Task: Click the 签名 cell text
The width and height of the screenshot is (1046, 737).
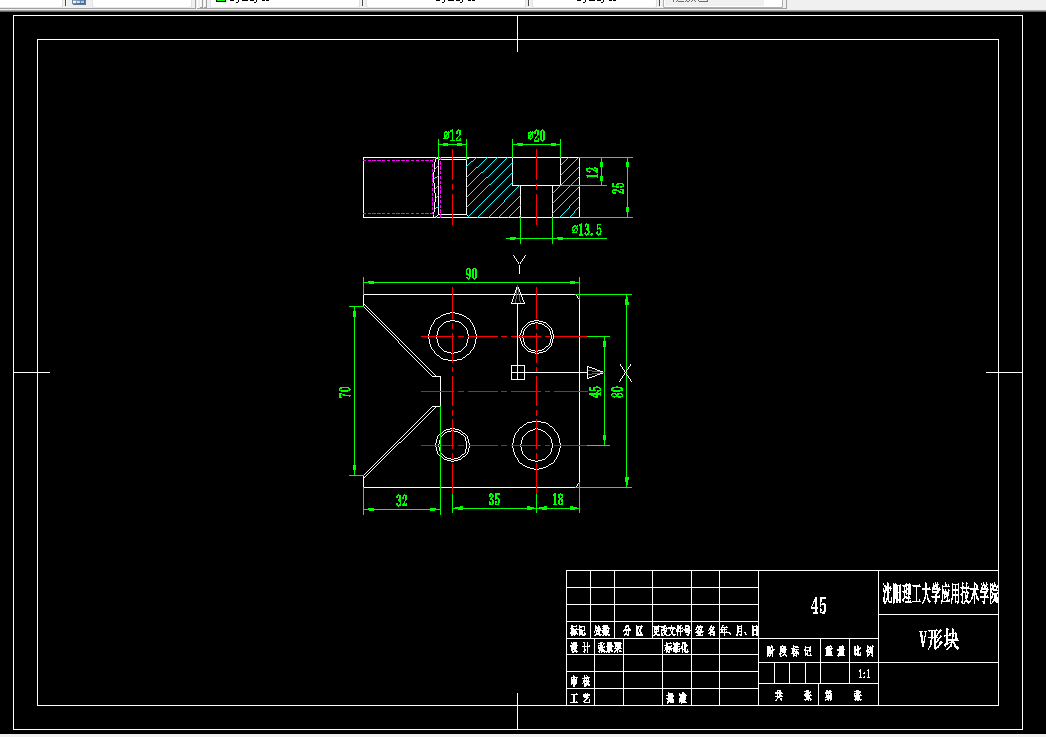Action: click(x=705, y=630)
